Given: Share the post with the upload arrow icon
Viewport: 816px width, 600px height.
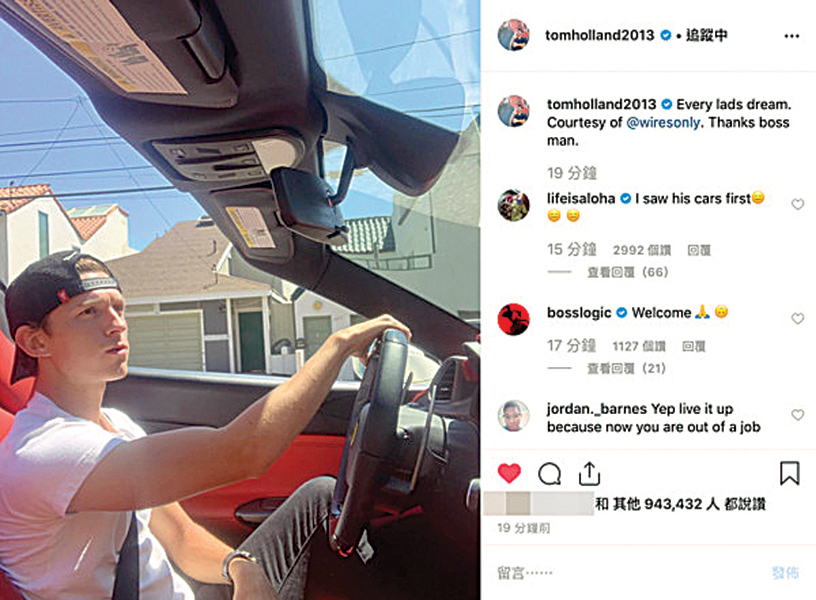Looking at the screenshot, I should click(x=589, y=473).
